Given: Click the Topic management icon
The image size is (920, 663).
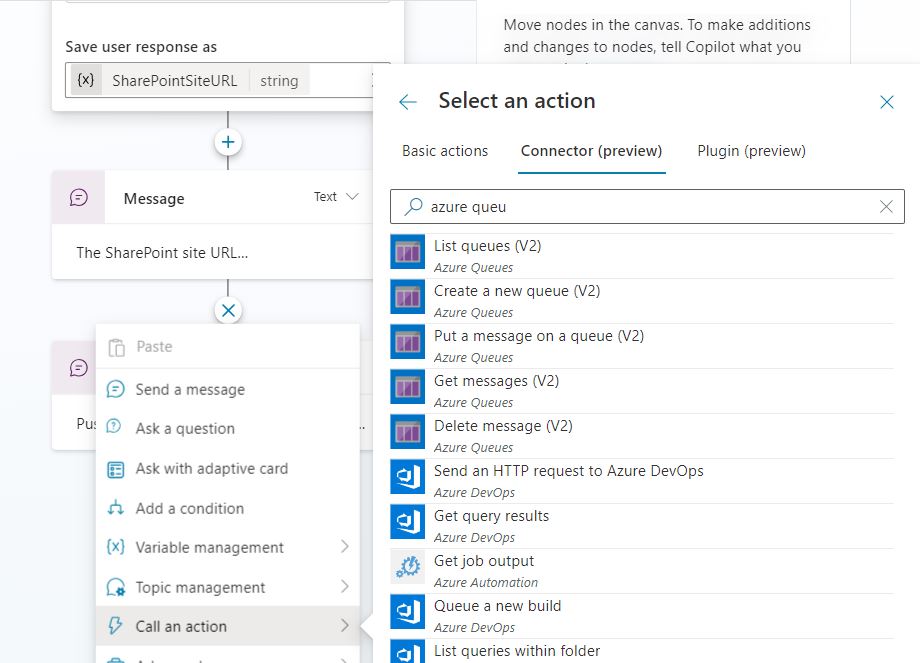Looking at the screenshot, I should coord(116,587).
